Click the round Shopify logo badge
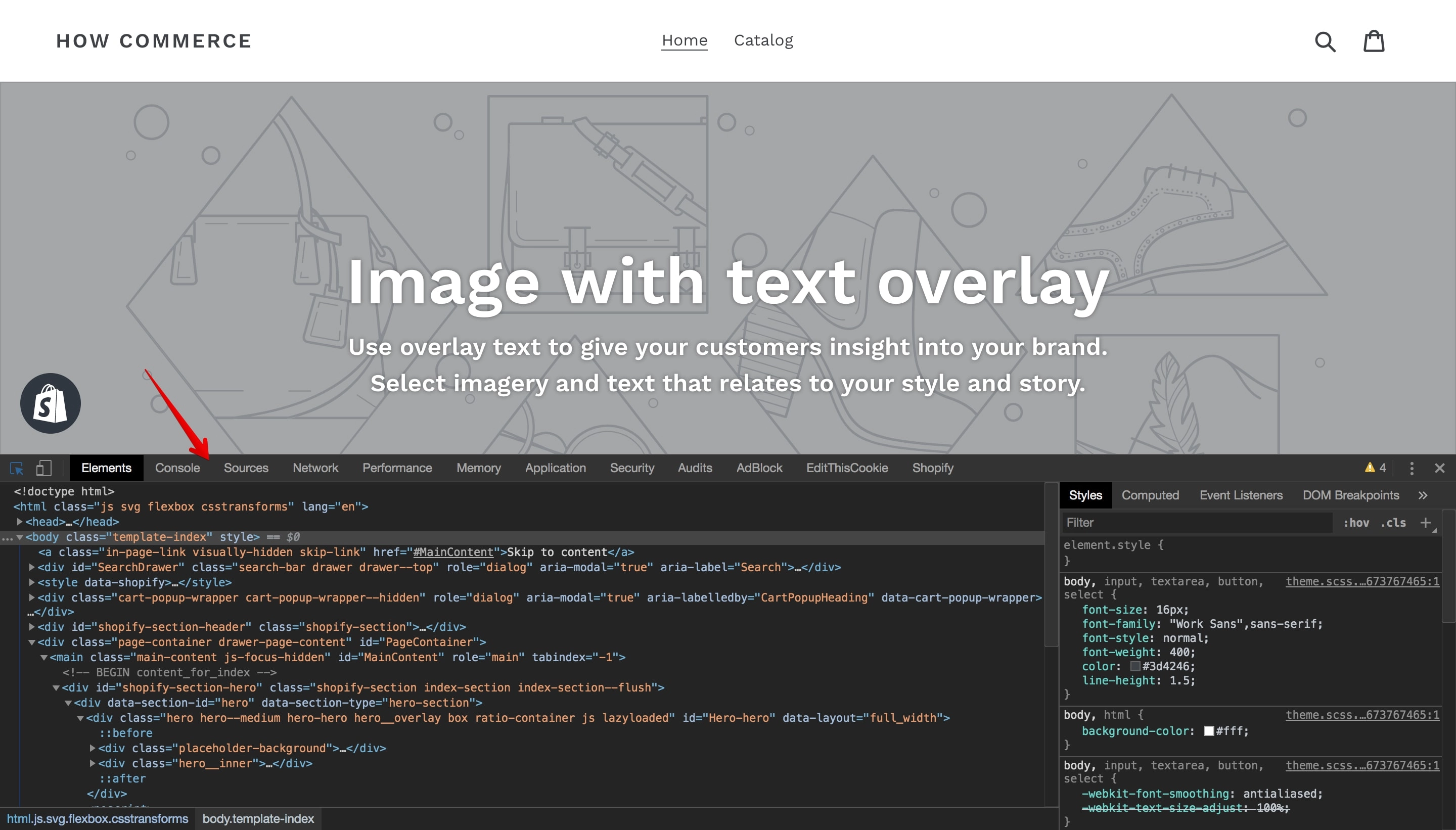 (50, 403)
